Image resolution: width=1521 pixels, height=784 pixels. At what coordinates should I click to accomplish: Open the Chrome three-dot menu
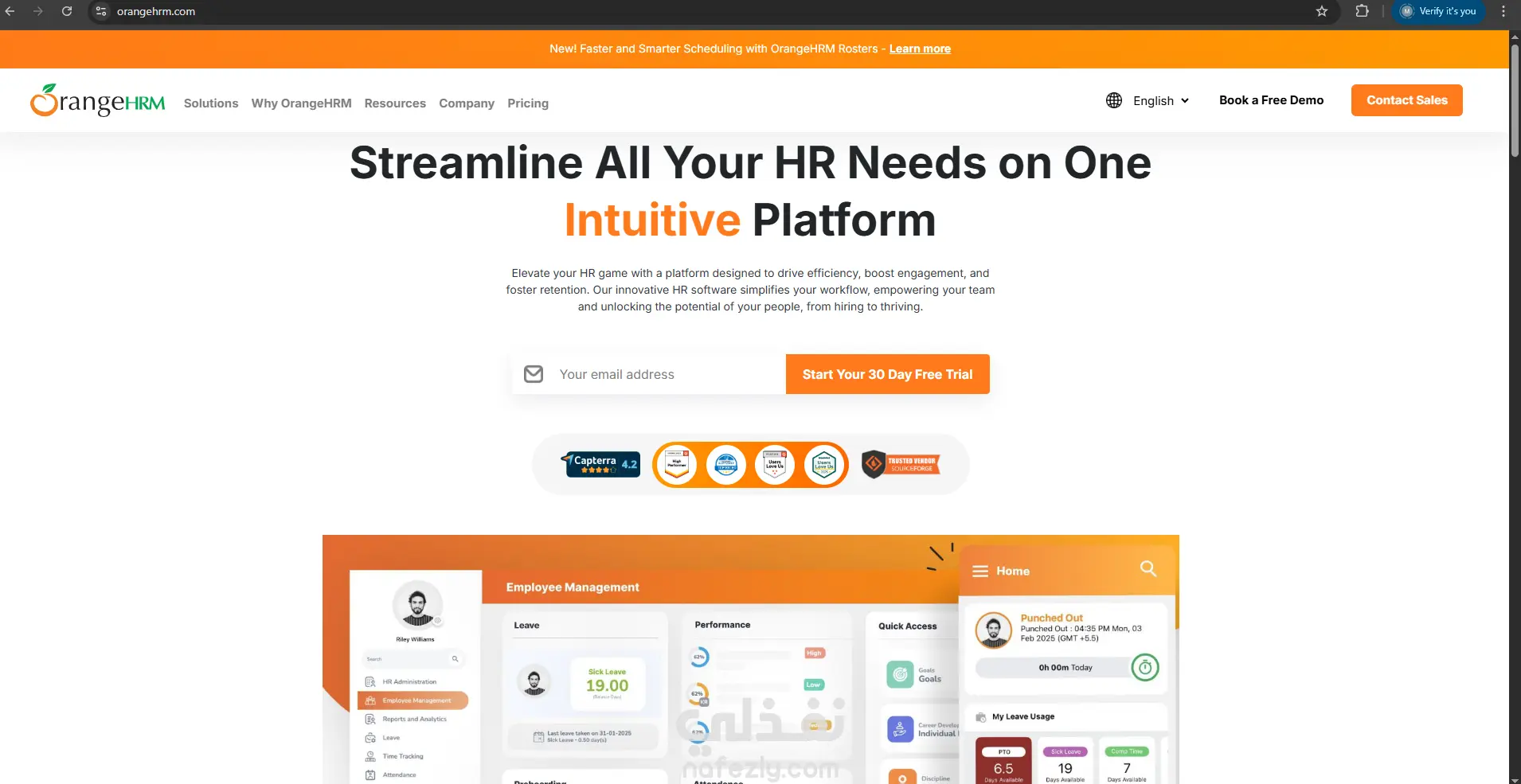click(1503, 11)
